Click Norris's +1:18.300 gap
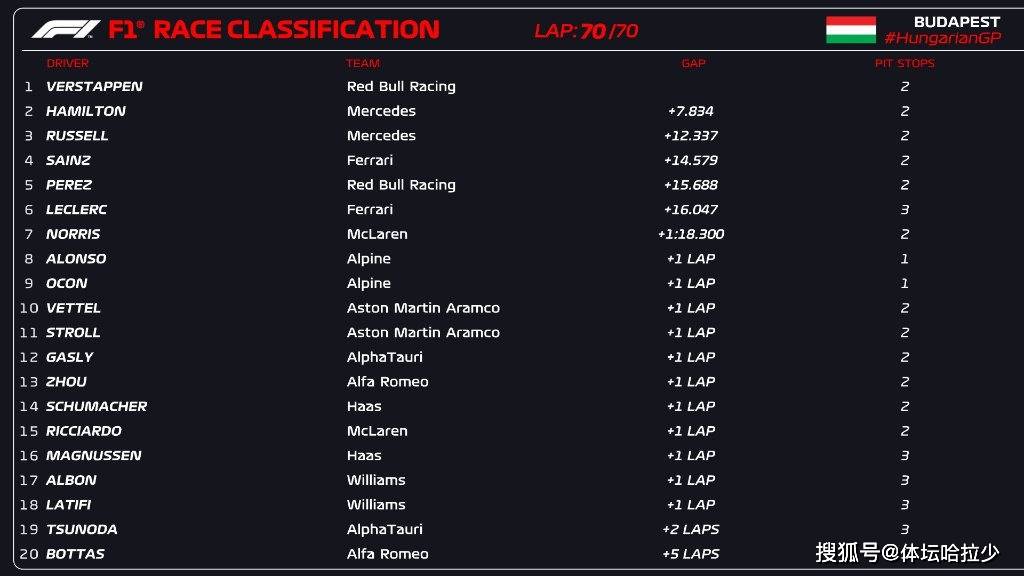This screenshot has width=1024, height=576. point(691,234)
